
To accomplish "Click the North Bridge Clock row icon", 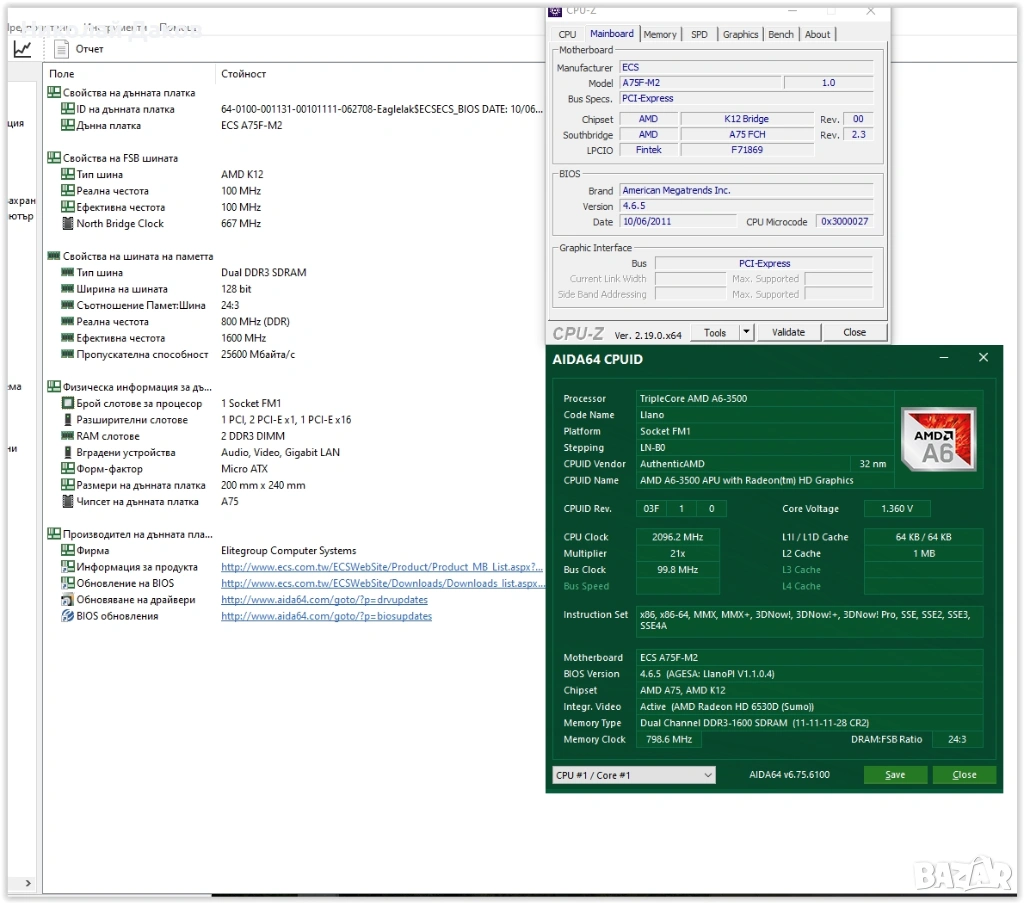I will pyautogui.click(x=68, y=224).
